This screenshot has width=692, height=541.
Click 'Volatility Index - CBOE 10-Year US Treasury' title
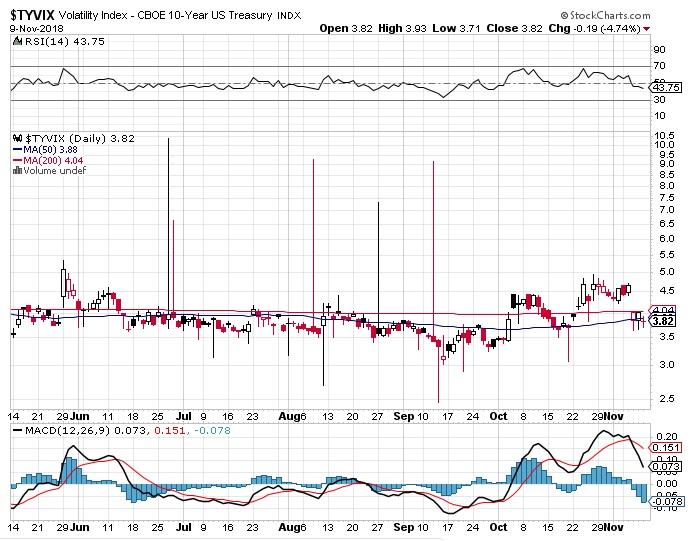click(x=165, y=15)
